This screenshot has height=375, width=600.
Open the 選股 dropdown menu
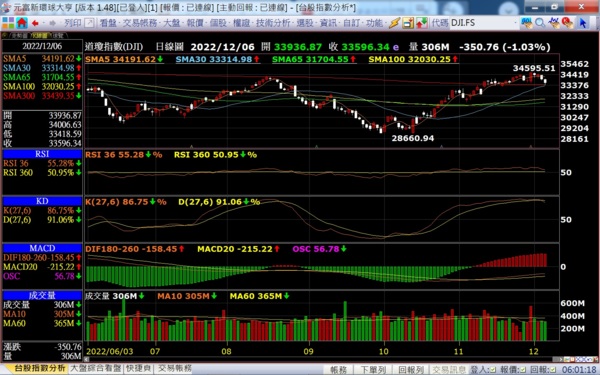click(x=306, y=23)
